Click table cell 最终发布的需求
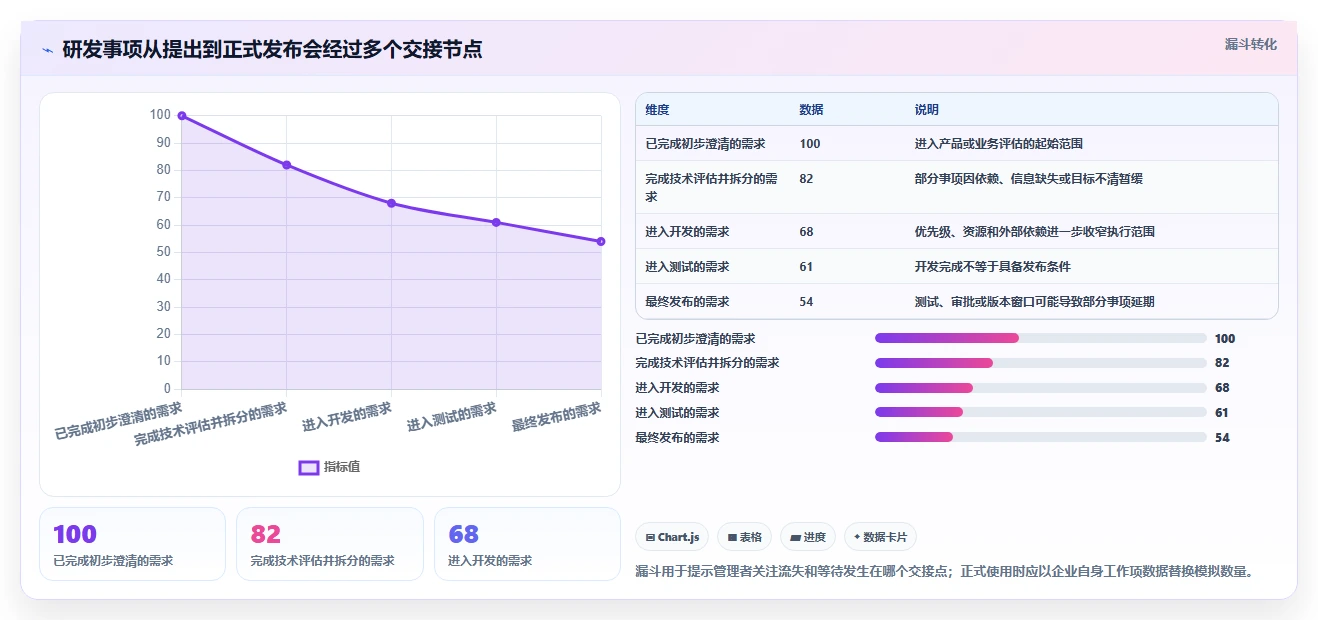1318x620 pixels. (687, 302)
